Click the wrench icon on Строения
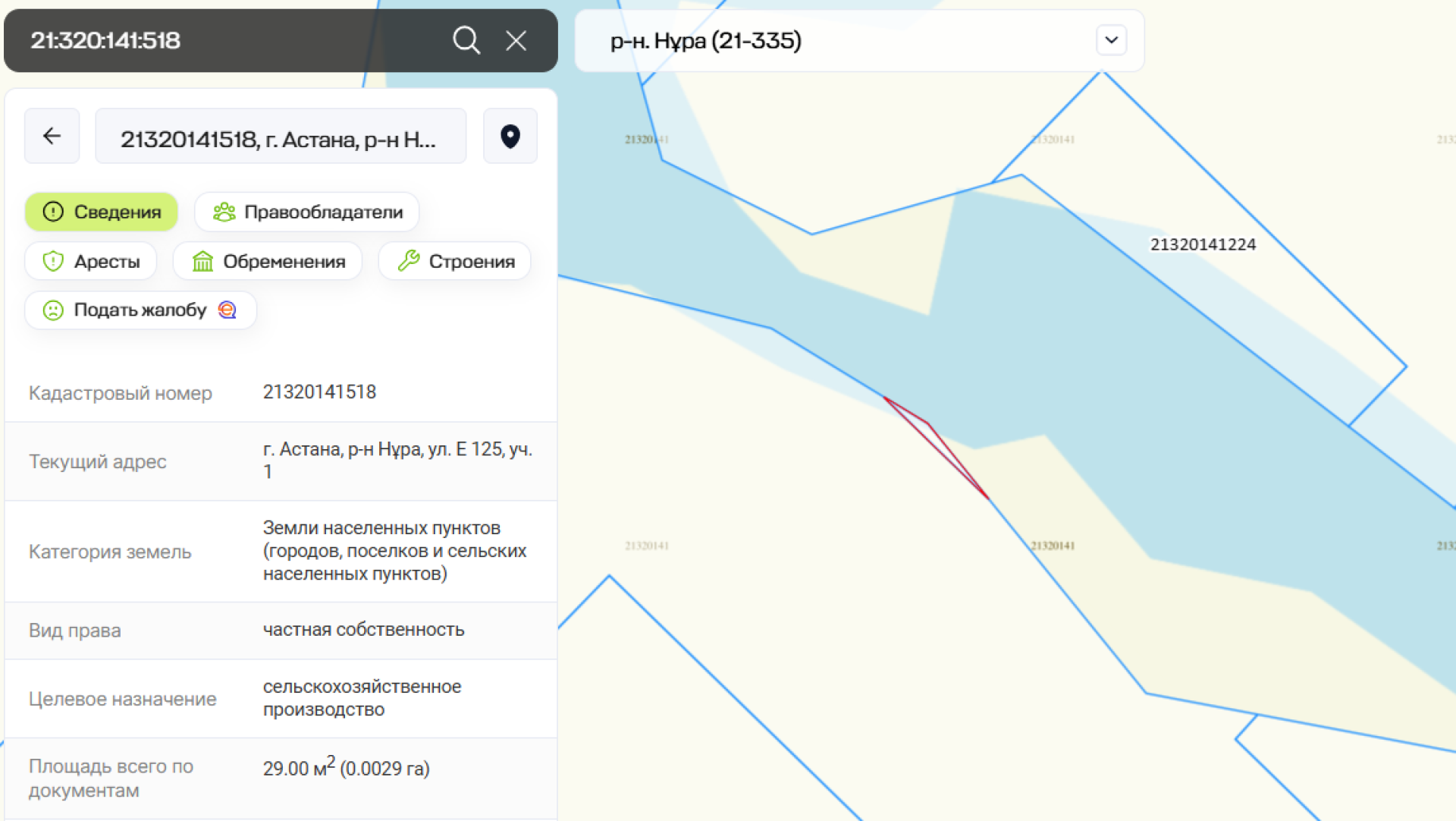Viewport: 1456px width, 821px height. pos(409,261)
